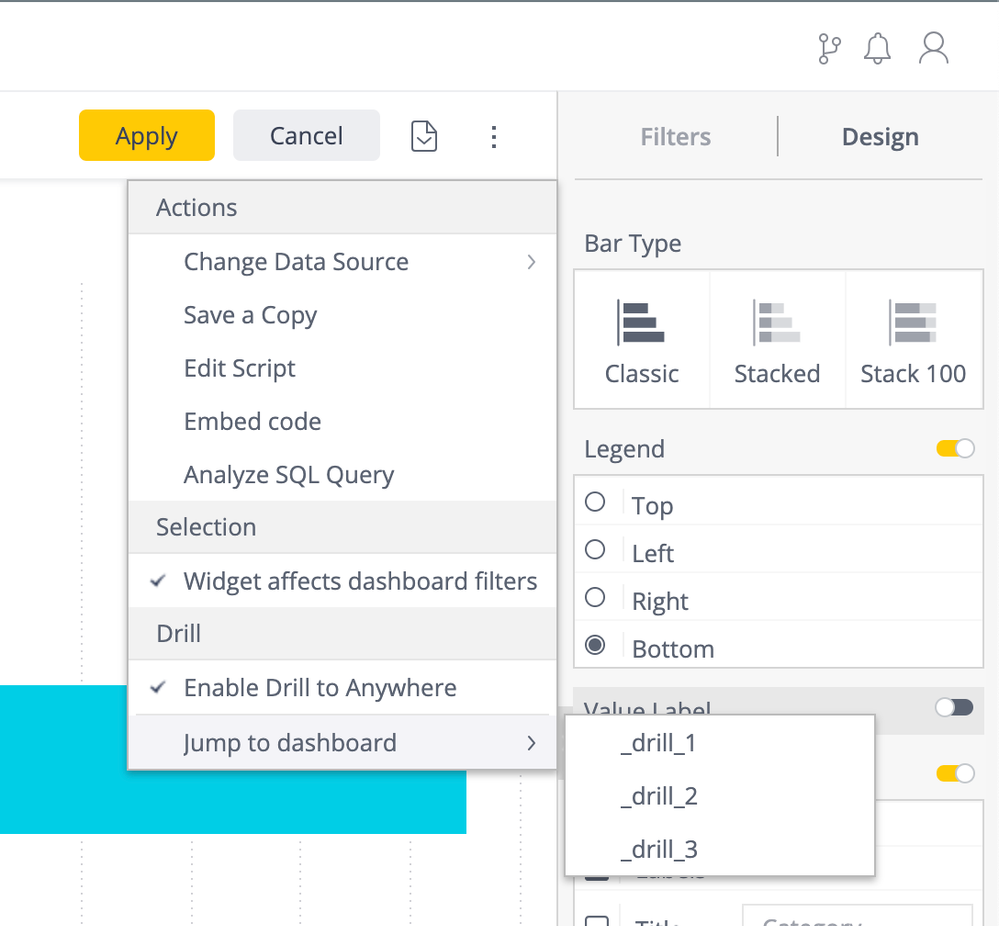Choose the Top legend position radio

click(595, 502)
